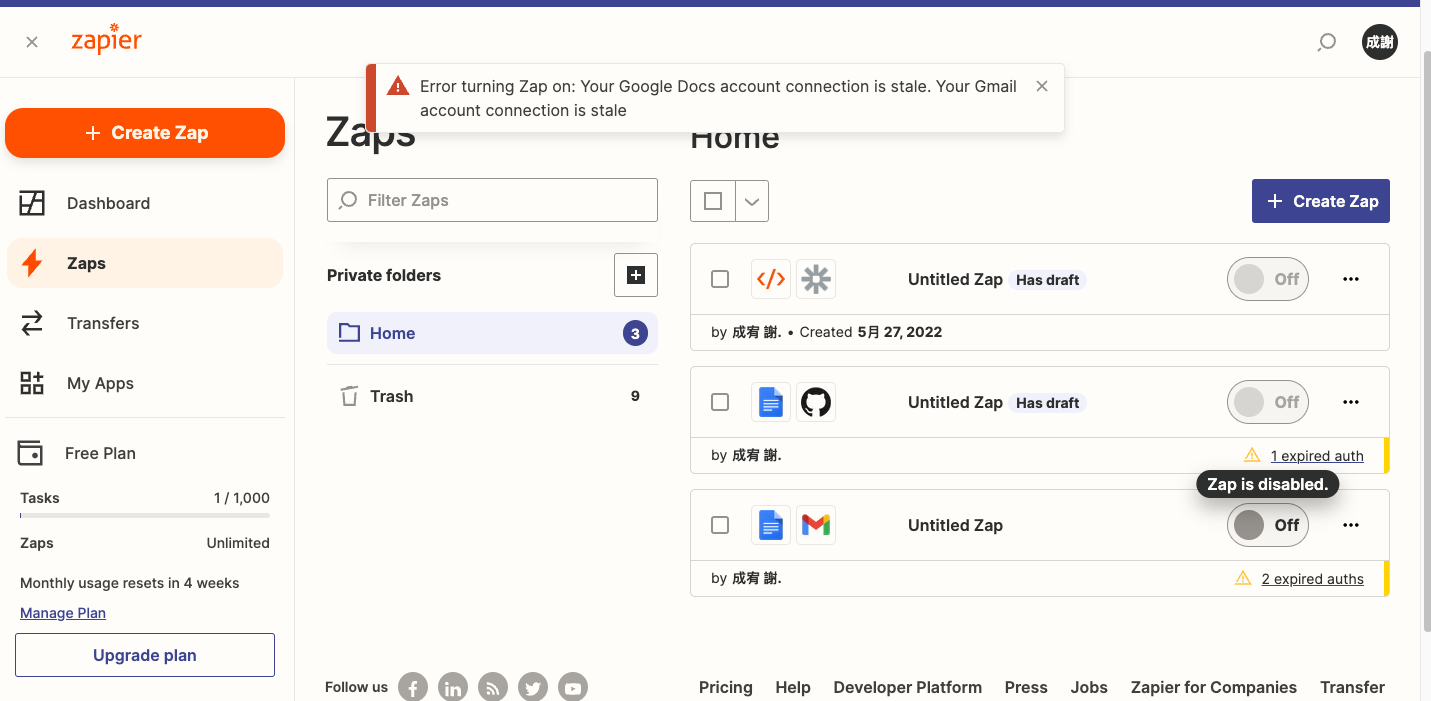Tick the select-all Zaps checkbox
The width and height of the screenshot is (1431, 701).
point(713,201)
